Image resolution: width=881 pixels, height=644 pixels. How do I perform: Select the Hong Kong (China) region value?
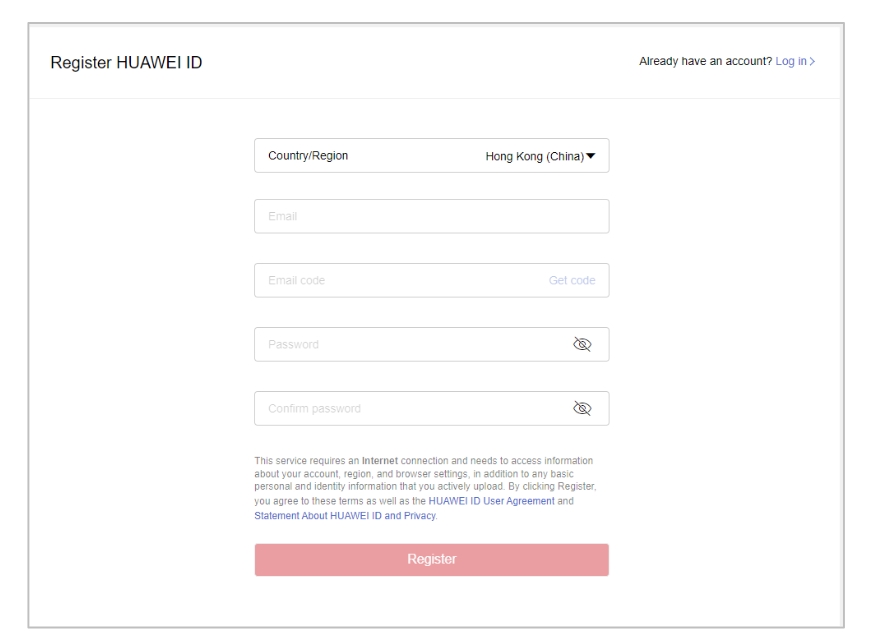pyautogui.click(x=534, y=156)
